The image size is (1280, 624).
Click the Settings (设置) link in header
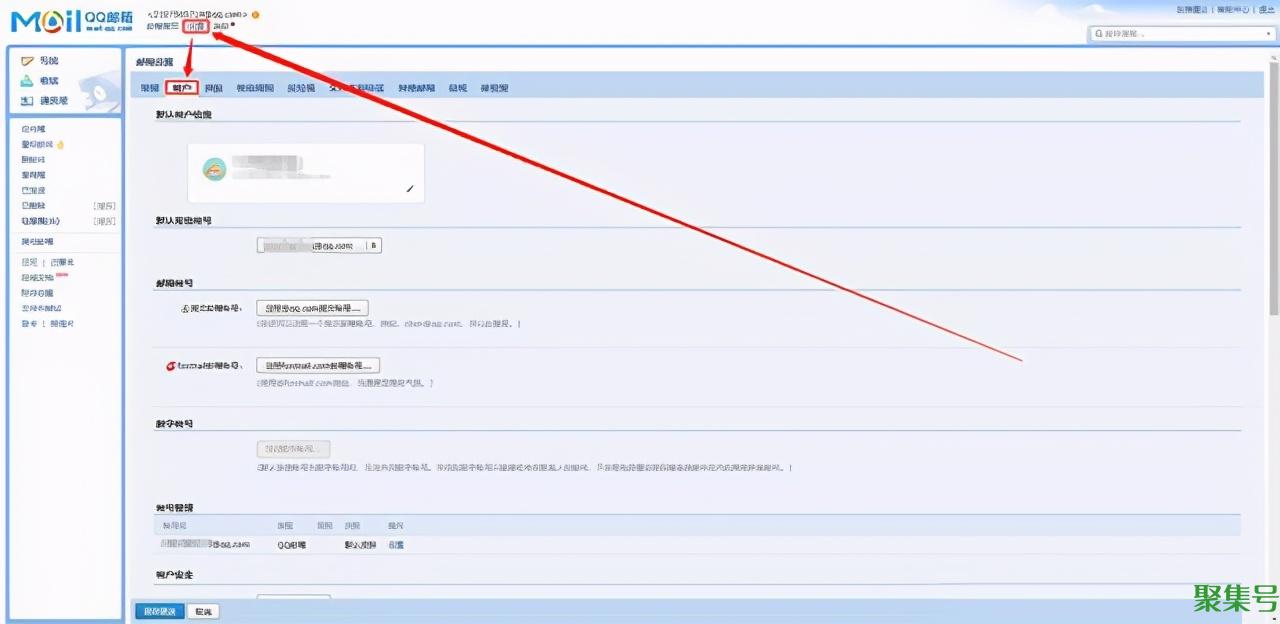coord(195,26)
